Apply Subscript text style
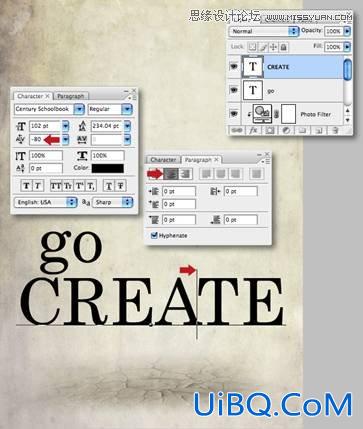The image size is (363, 429). (x=91, y=186)
